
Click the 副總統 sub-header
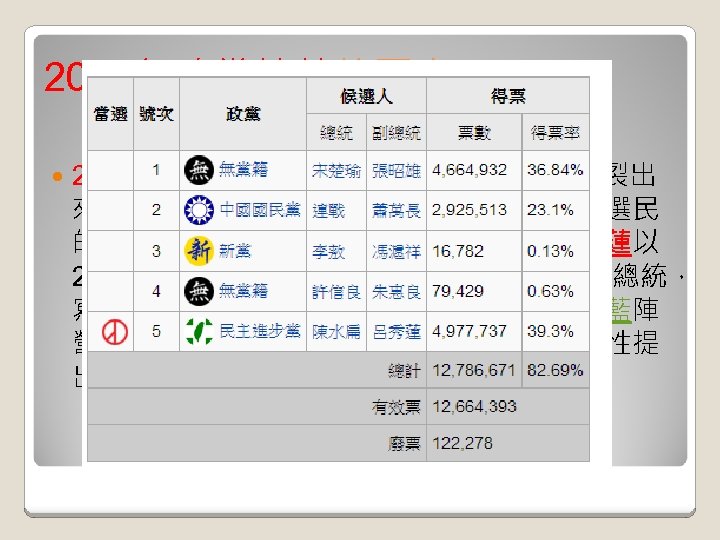(396, 133)
